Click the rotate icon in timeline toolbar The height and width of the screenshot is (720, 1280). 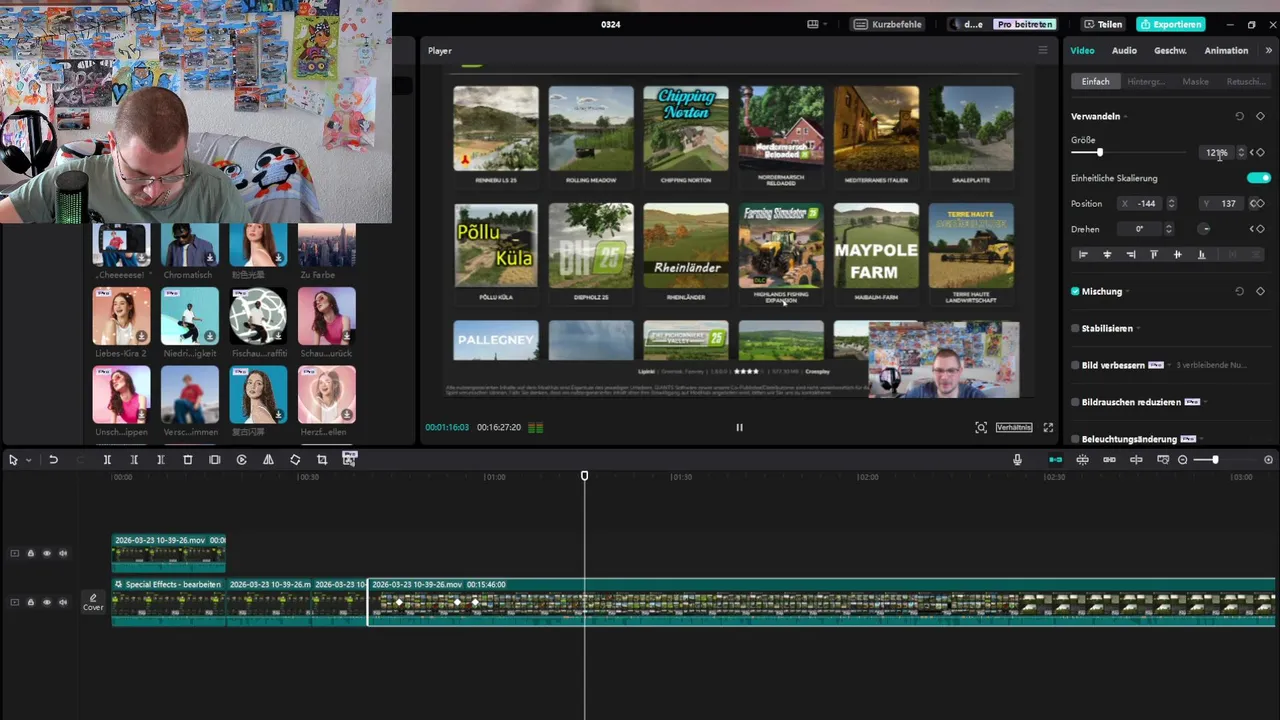tap(295, 460)
